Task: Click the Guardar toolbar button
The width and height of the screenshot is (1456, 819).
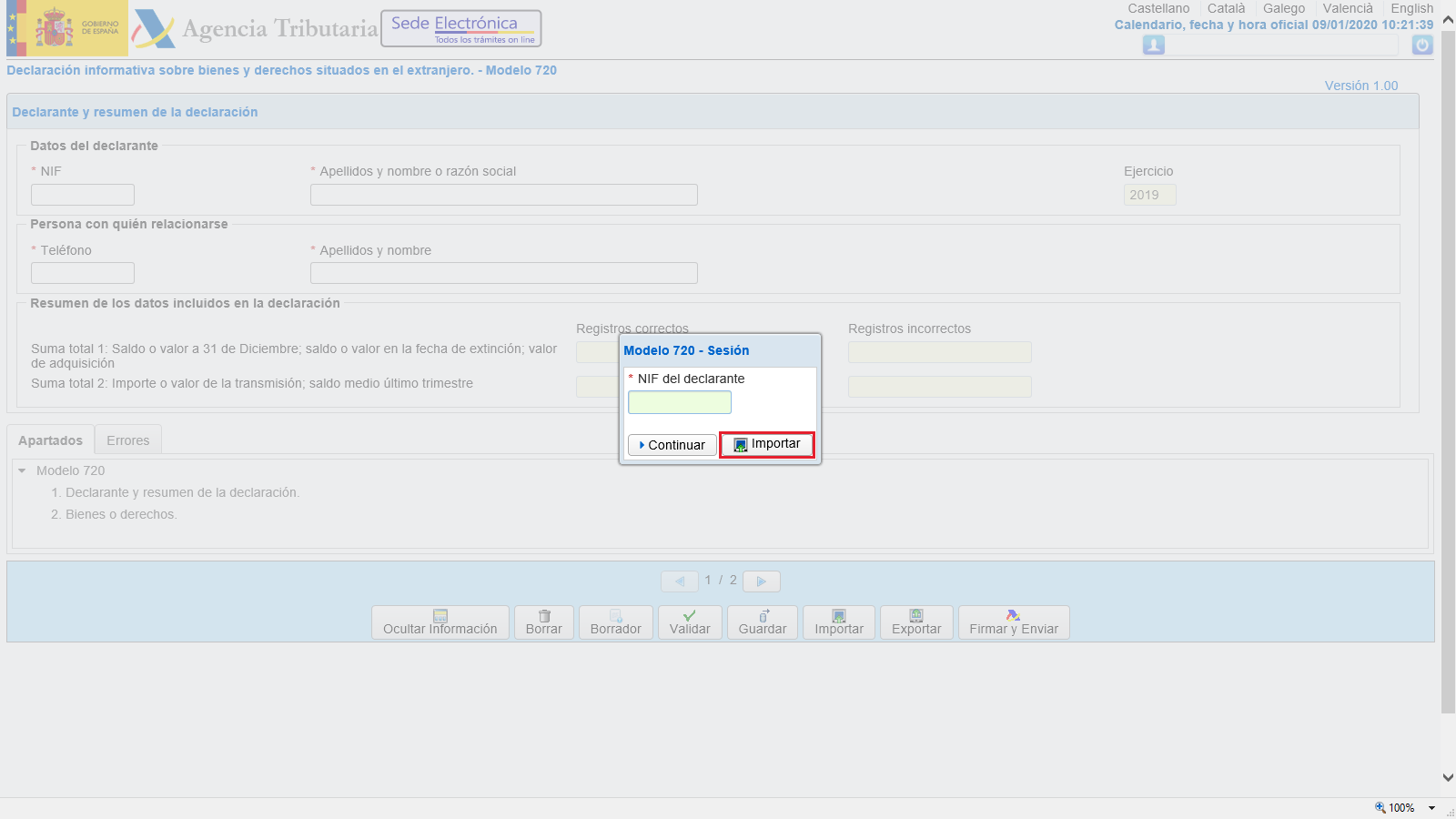Action: (x=763, y=622)
